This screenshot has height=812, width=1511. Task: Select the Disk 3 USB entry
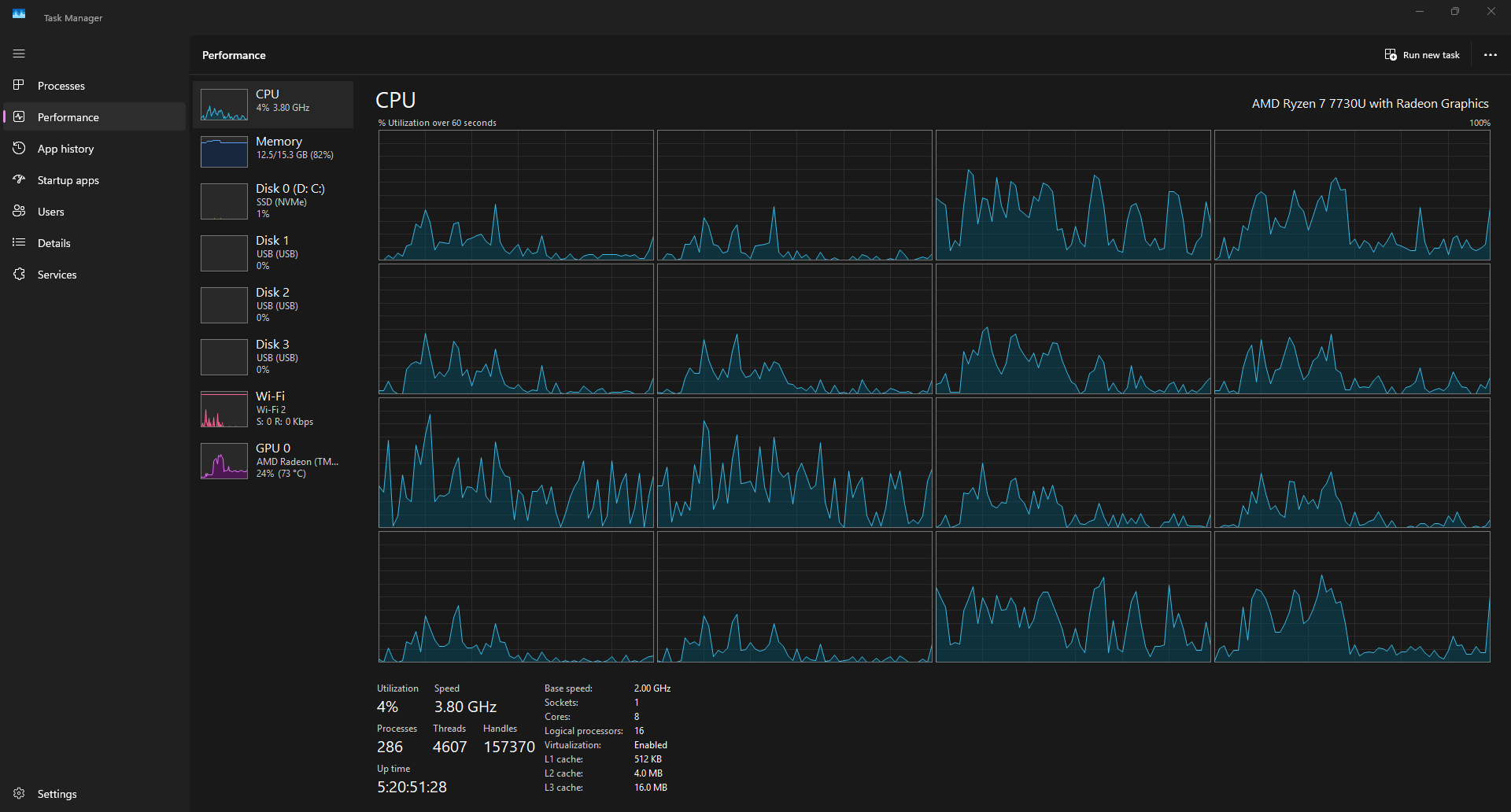coord(273,356)
